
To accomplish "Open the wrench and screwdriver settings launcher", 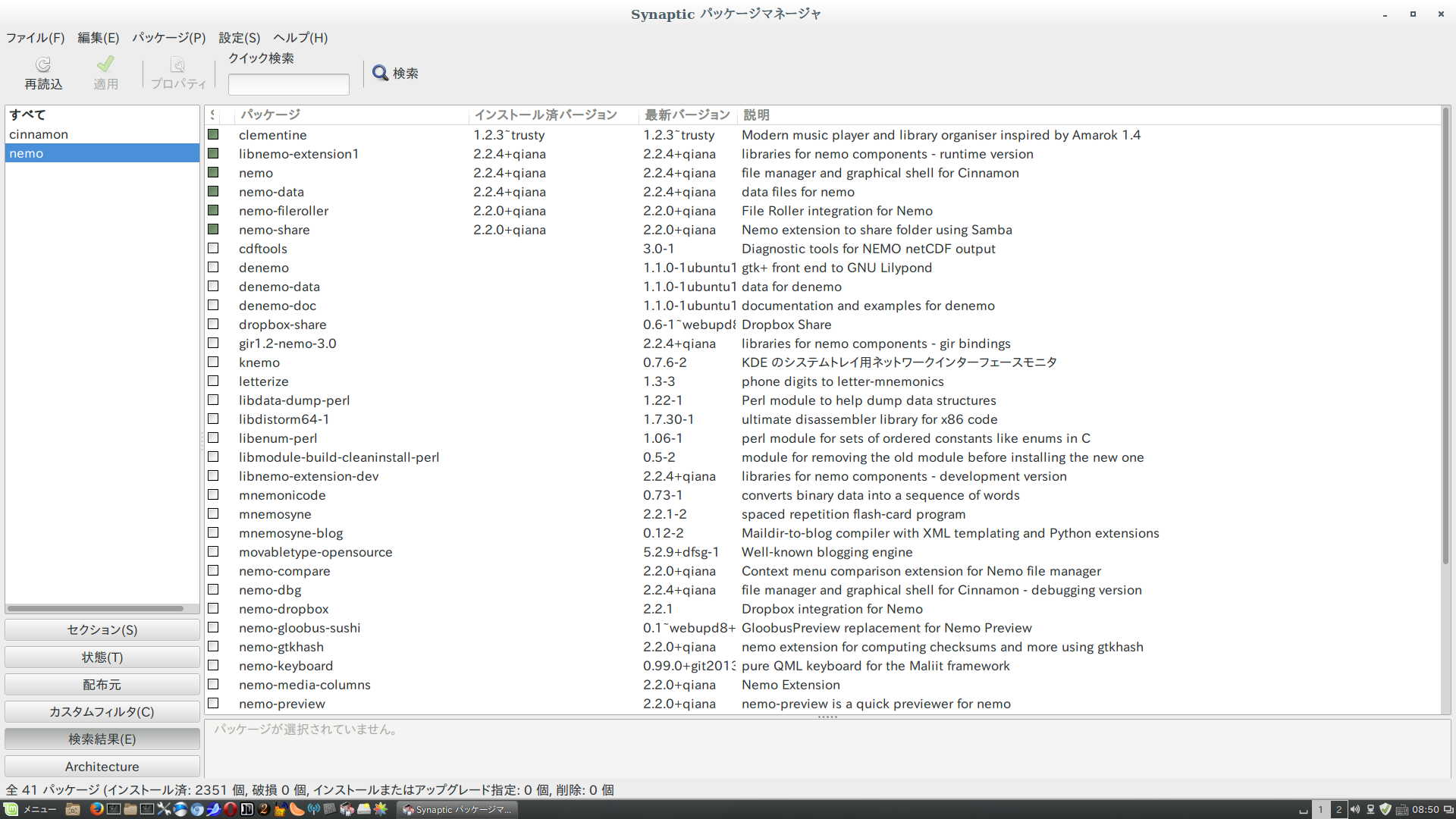I will pos(164,809).
